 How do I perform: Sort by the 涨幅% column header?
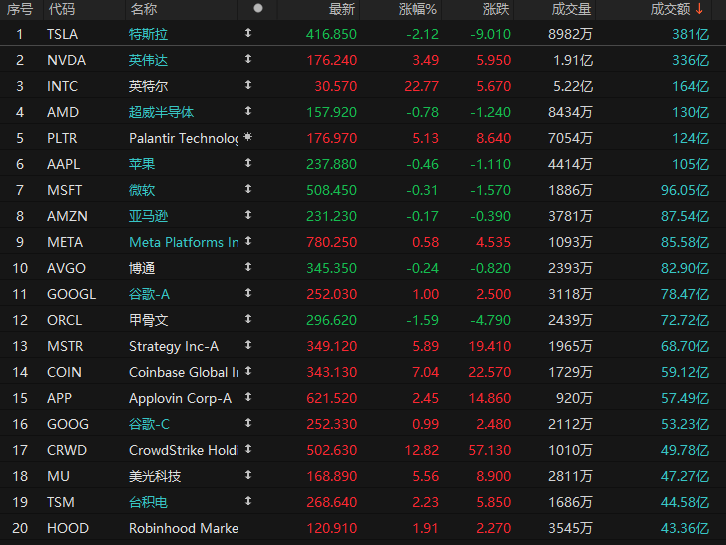click(x=418, y=9)
